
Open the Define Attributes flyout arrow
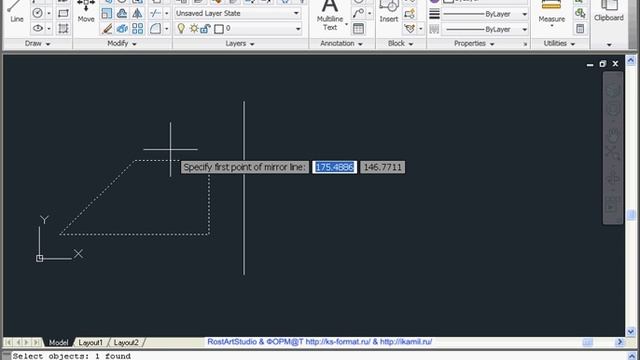[x=420, y=29]
